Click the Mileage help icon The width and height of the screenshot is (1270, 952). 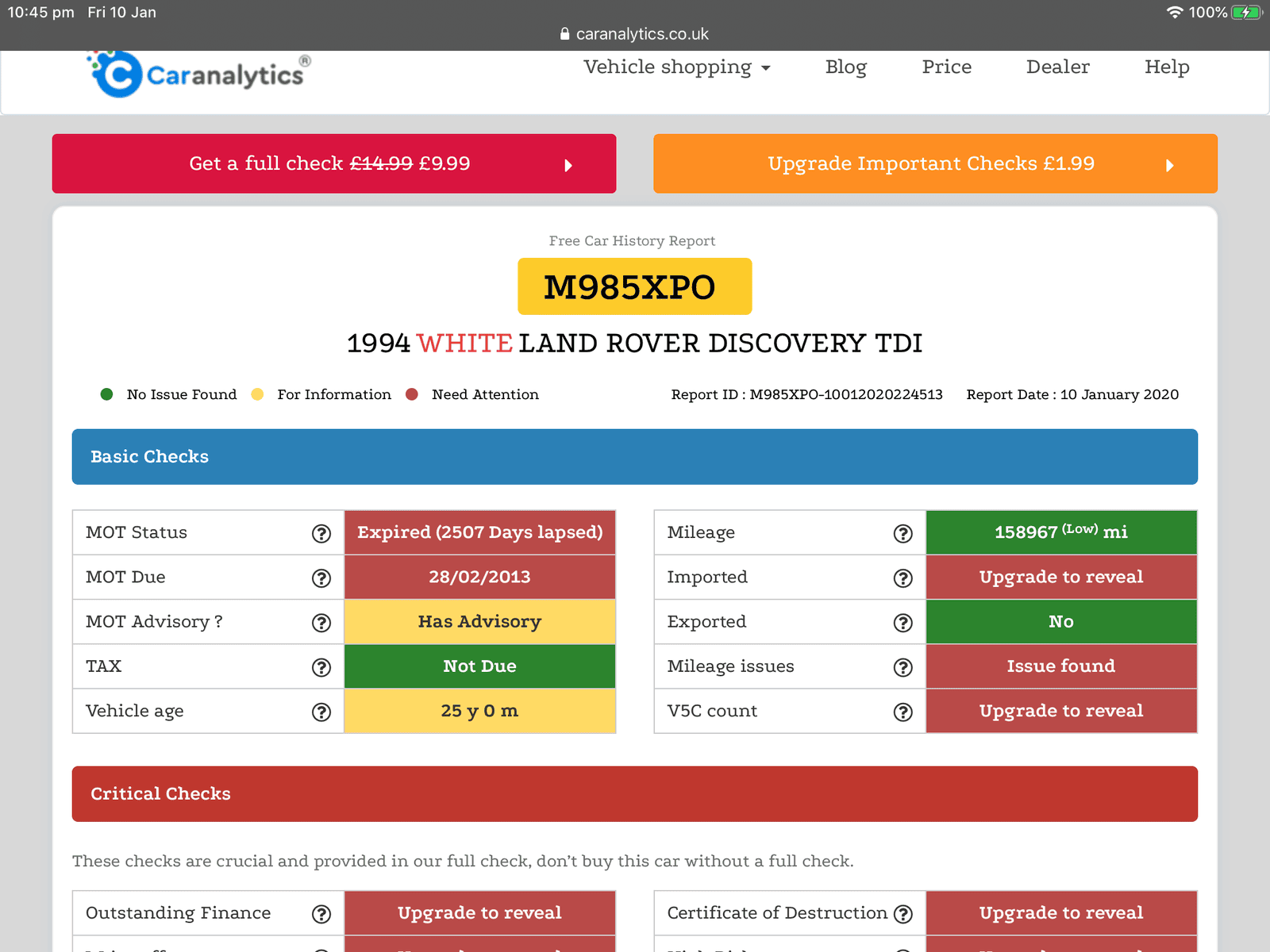903,533
